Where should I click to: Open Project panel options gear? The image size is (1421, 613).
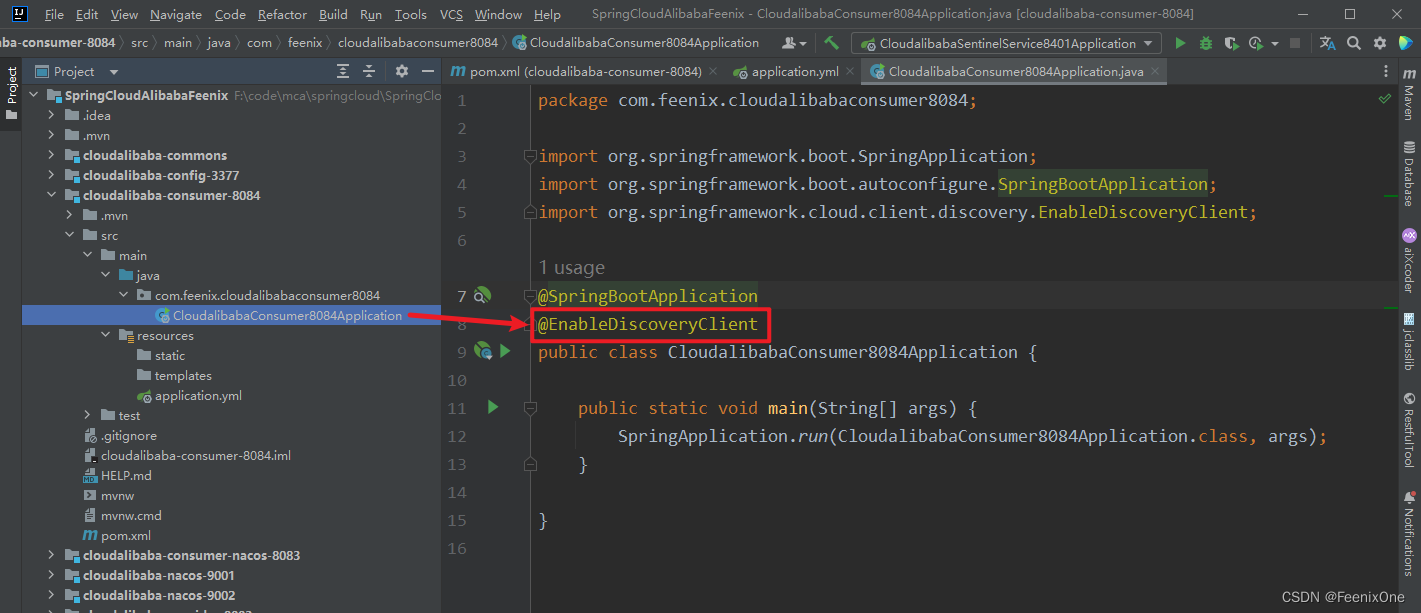click(x=402, y=71)
